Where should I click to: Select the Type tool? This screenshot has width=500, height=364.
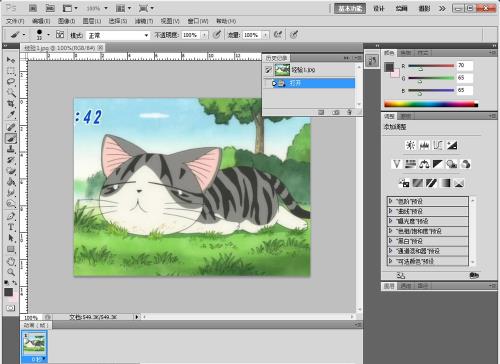point(11,227)
